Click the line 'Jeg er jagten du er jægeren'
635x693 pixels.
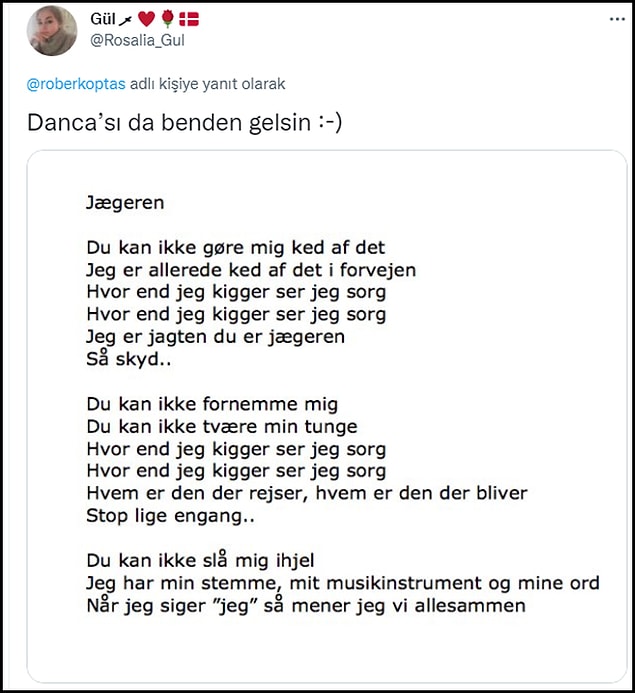pos(215,337)
